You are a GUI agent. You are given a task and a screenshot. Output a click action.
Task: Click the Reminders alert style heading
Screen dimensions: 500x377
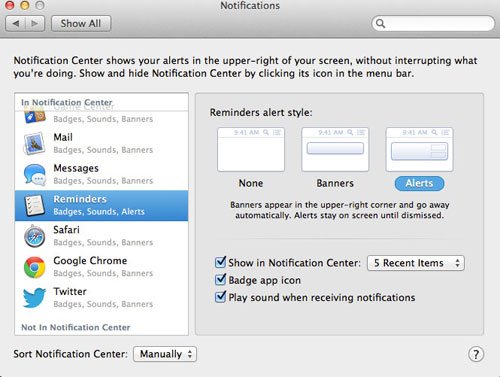coord(261,113)
